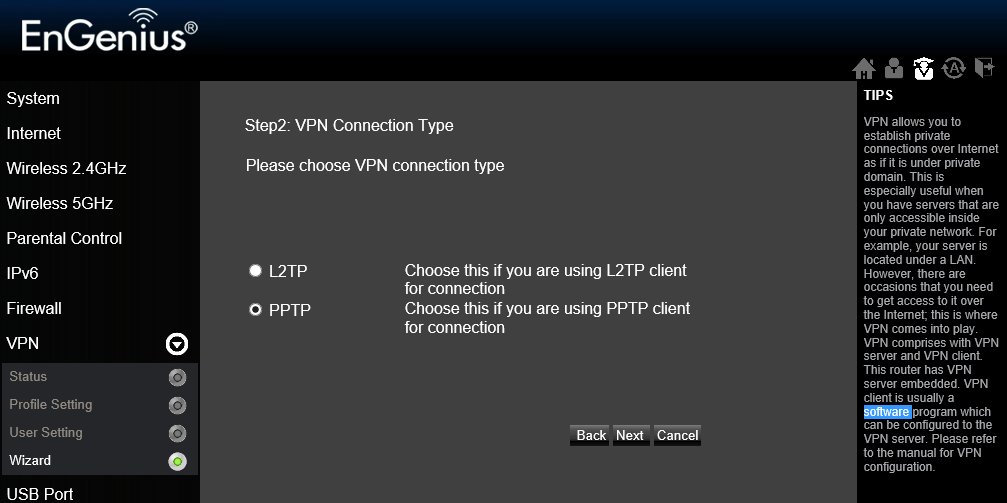This screenshot has width=1007, height=503.
Task: Click the Cancel button
Action: point(677,435)
